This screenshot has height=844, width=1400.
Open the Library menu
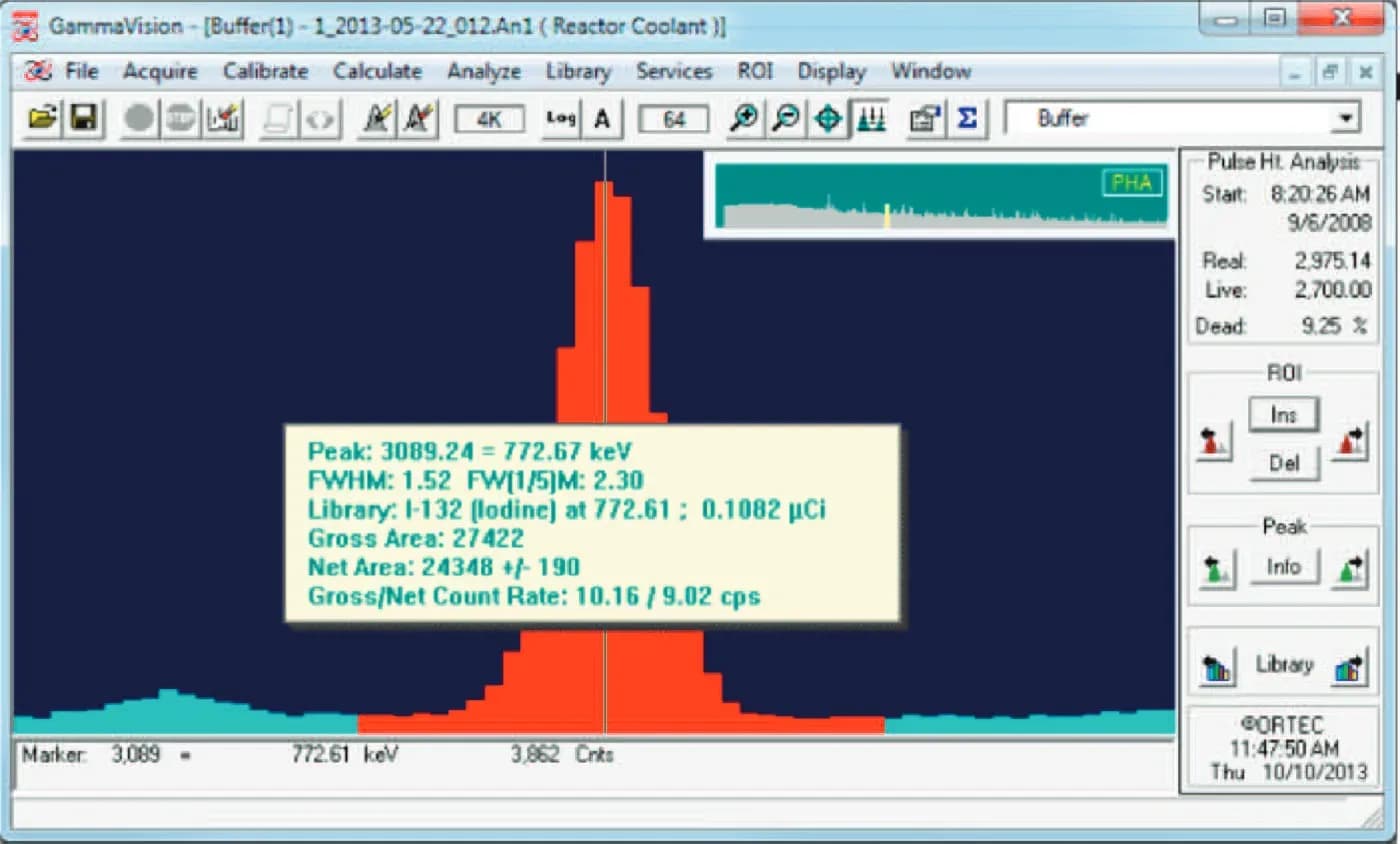coord(578,71)
